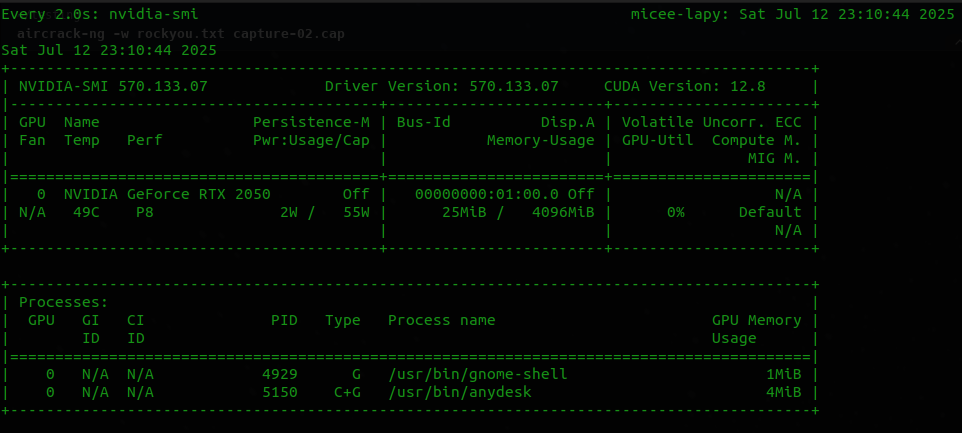Screen dimensions: 962x433
Task: Click the '1MiB' gnome-shell memory usage
Action: click(x=783, y=374)
